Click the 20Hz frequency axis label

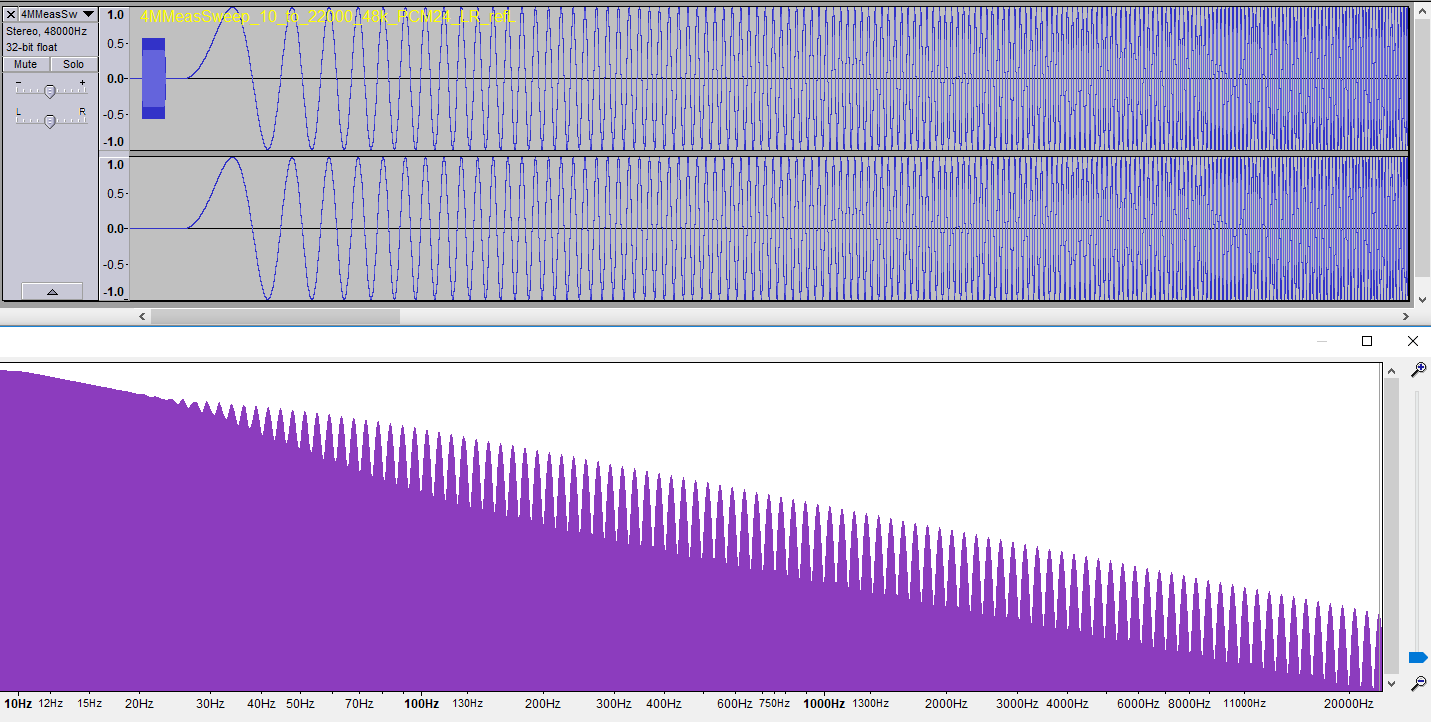[139, 704]
